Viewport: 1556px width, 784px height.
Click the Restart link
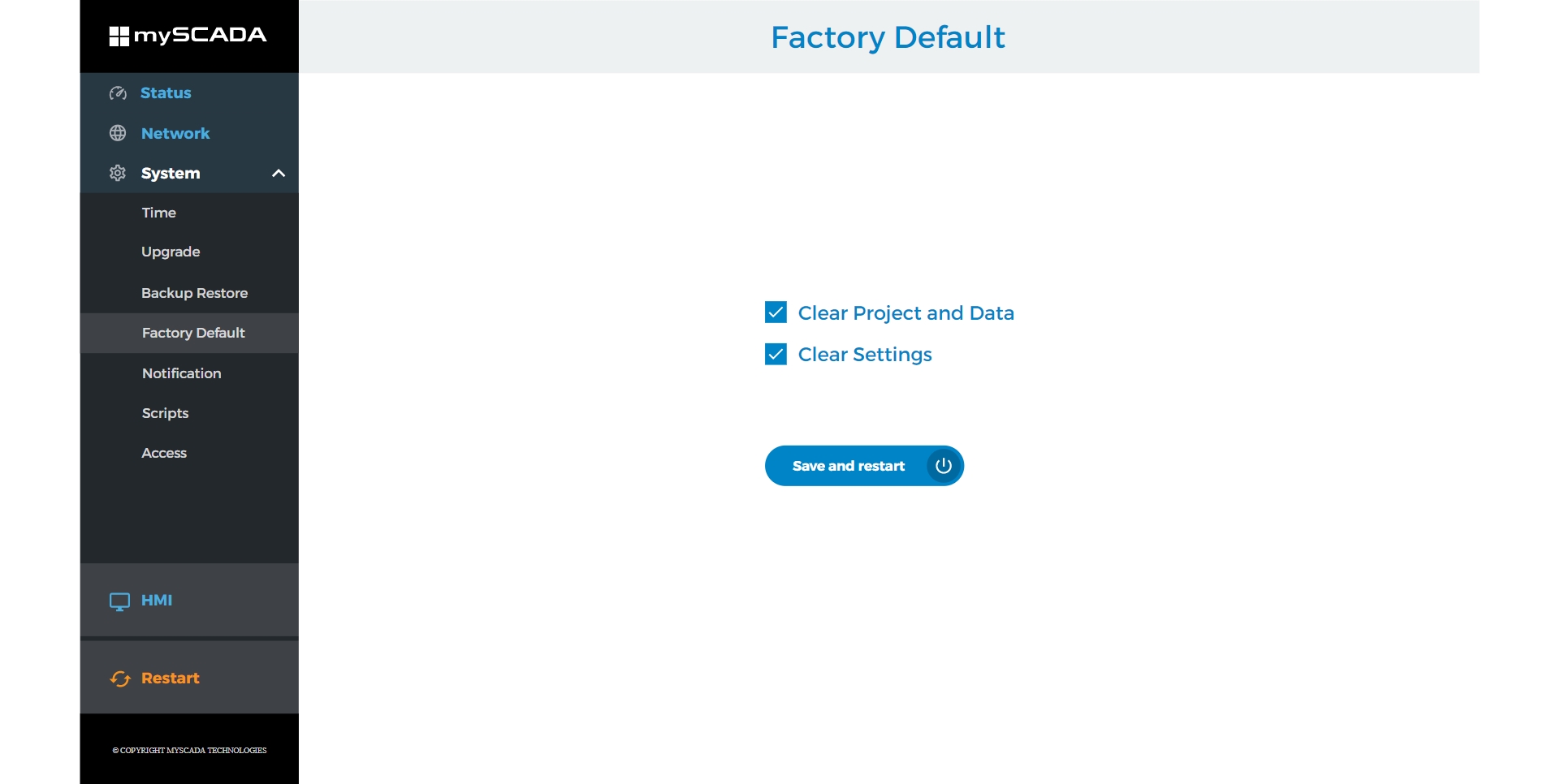(x=171, y=678)
